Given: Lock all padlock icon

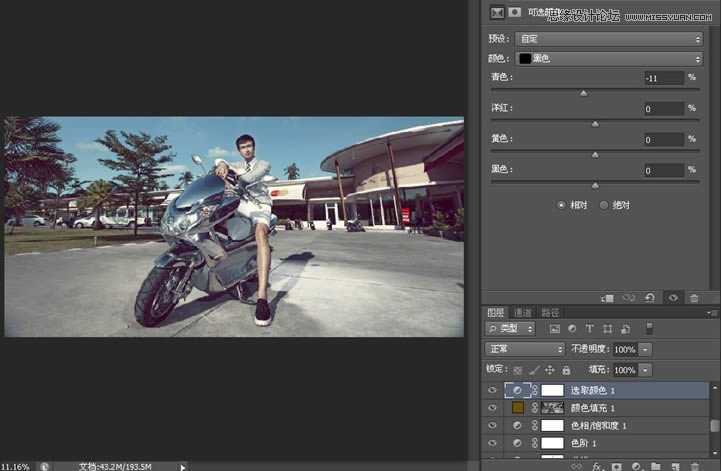Looking at the screenshot, I should [x=566, y=370].
